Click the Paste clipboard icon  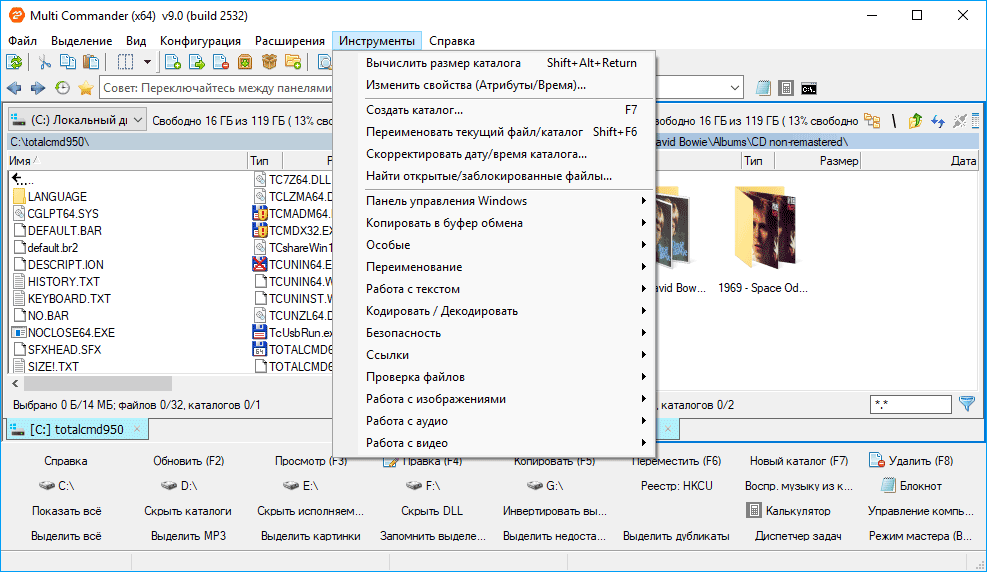click(x=91, y=62)
